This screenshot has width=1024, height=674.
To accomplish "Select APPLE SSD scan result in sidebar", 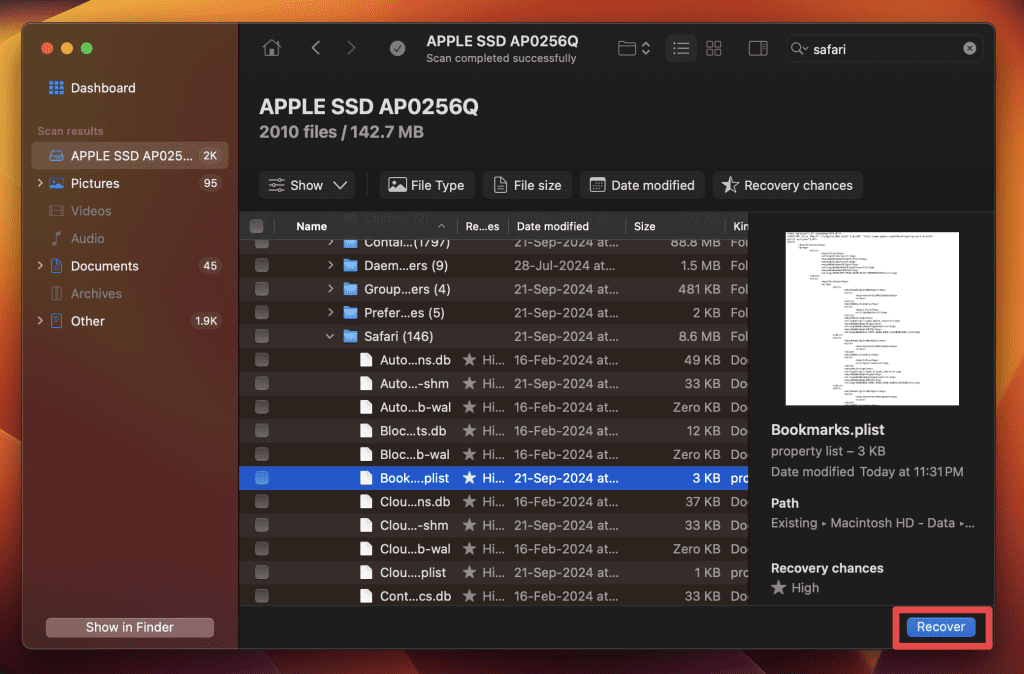I will pyautogui.click(x=130, y=155).
